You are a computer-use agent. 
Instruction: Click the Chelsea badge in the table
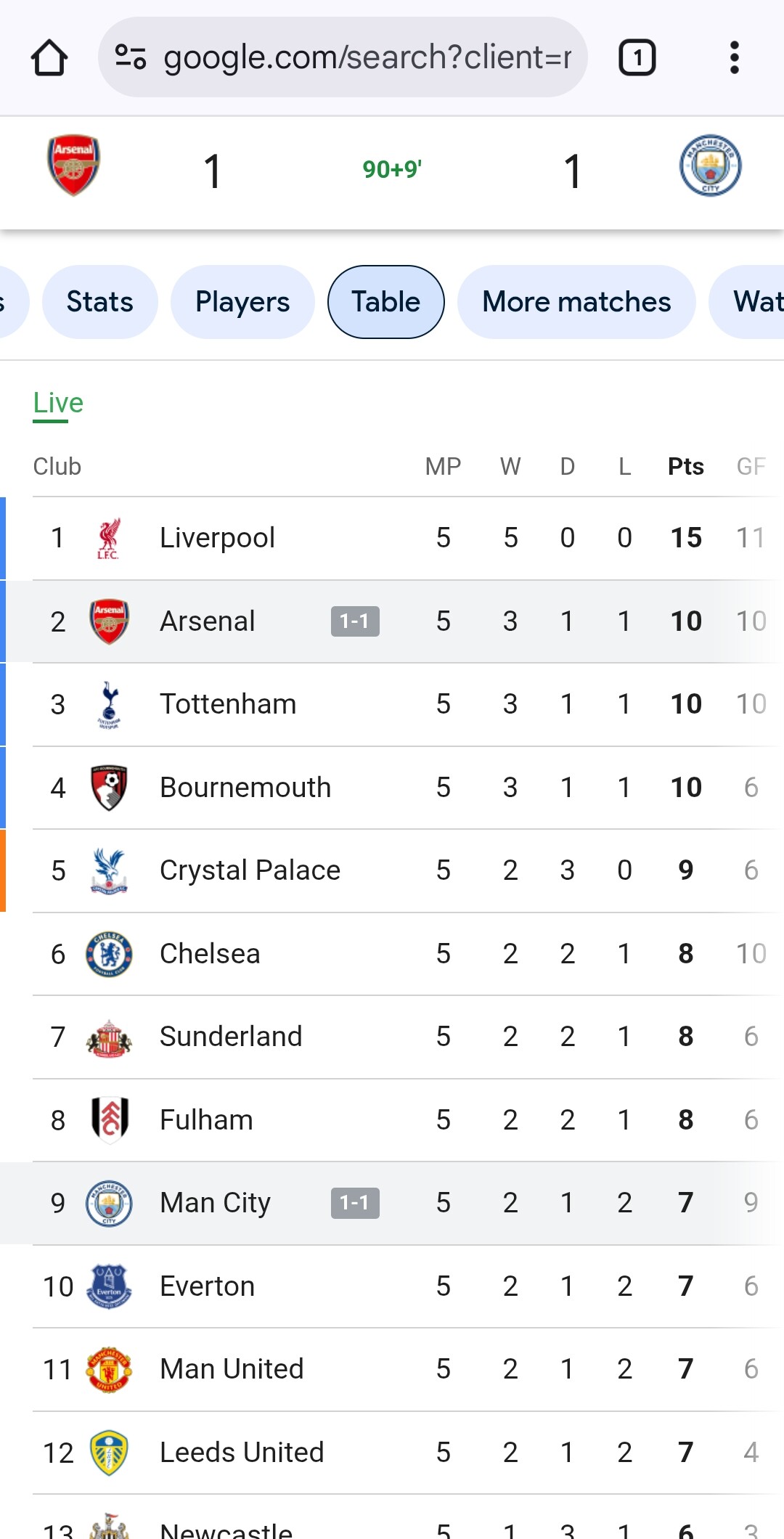109,954
